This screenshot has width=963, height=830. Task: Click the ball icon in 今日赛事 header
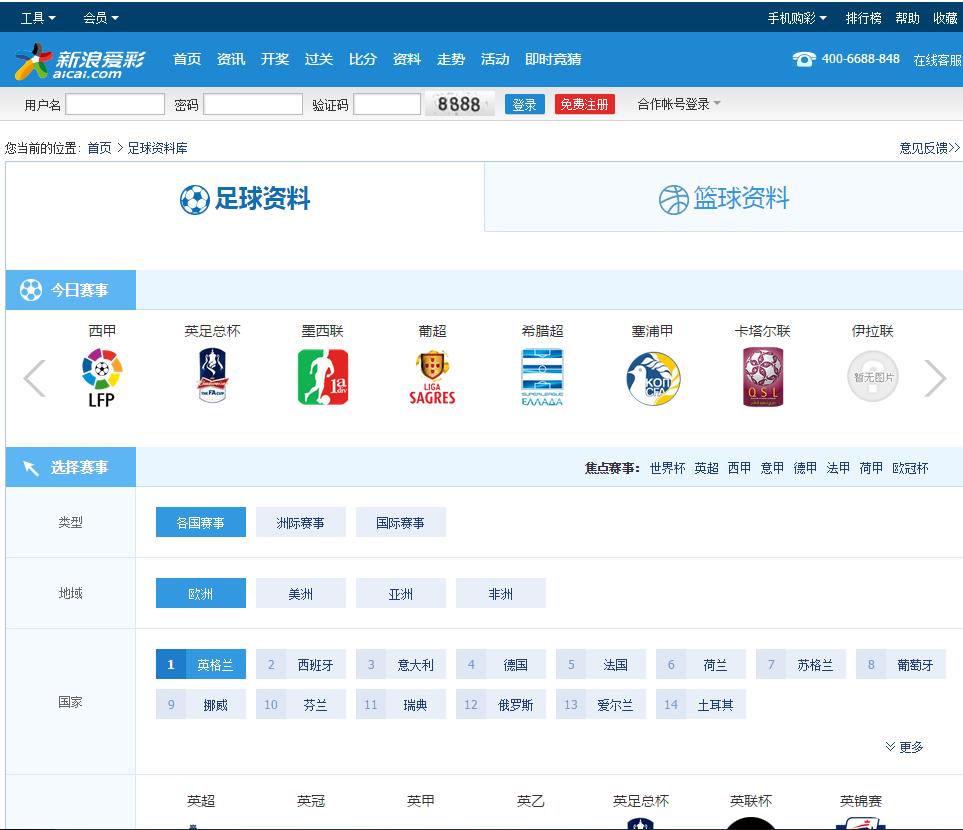[x=31, y=289]
